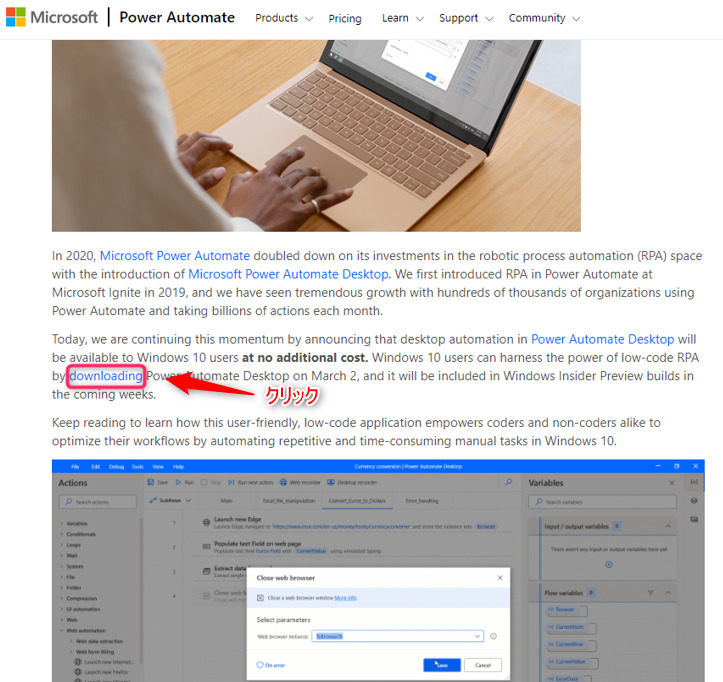Click the 'Microsoft' wordmark in header
Screen dimensions: 723x682
(64, 18)
